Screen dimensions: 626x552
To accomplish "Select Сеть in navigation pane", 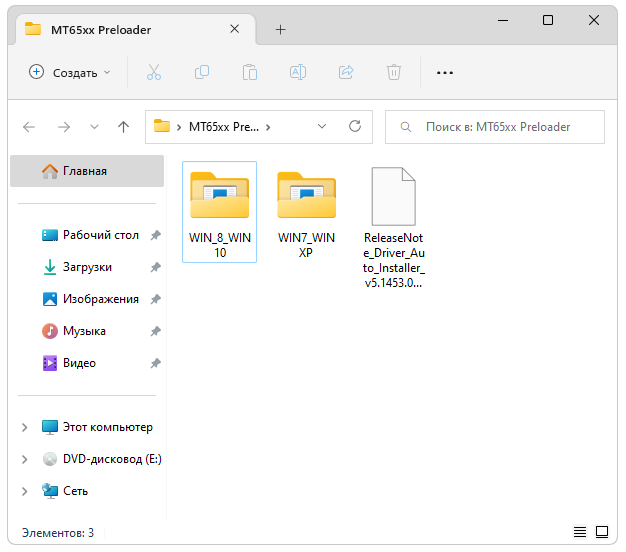I will pos(65,491).
